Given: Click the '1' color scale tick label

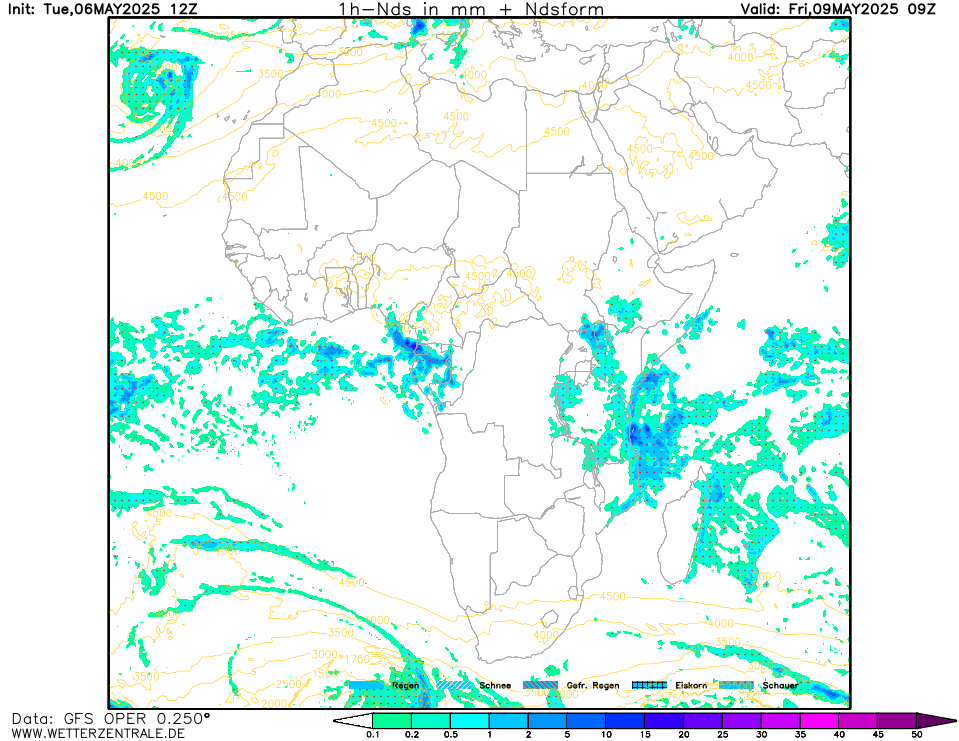Looking at the screenshot, I should coord(489,734).
